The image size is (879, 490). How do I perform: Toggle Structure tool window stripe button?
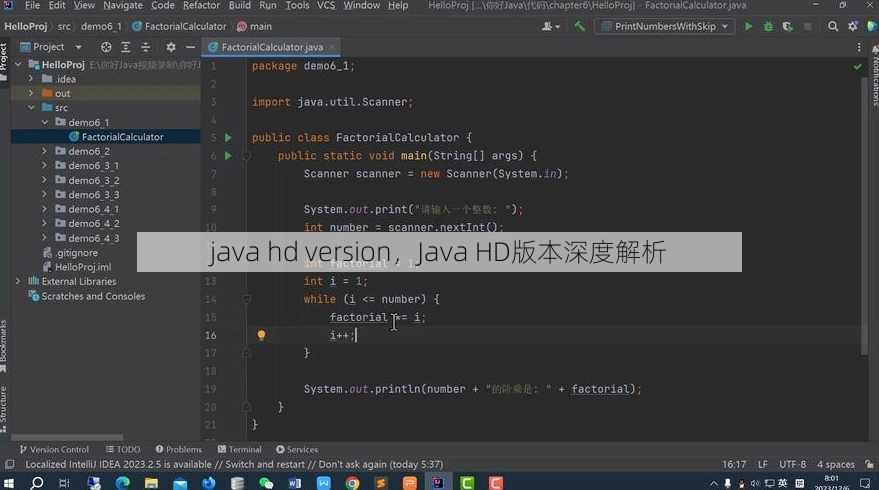[4, 409]
